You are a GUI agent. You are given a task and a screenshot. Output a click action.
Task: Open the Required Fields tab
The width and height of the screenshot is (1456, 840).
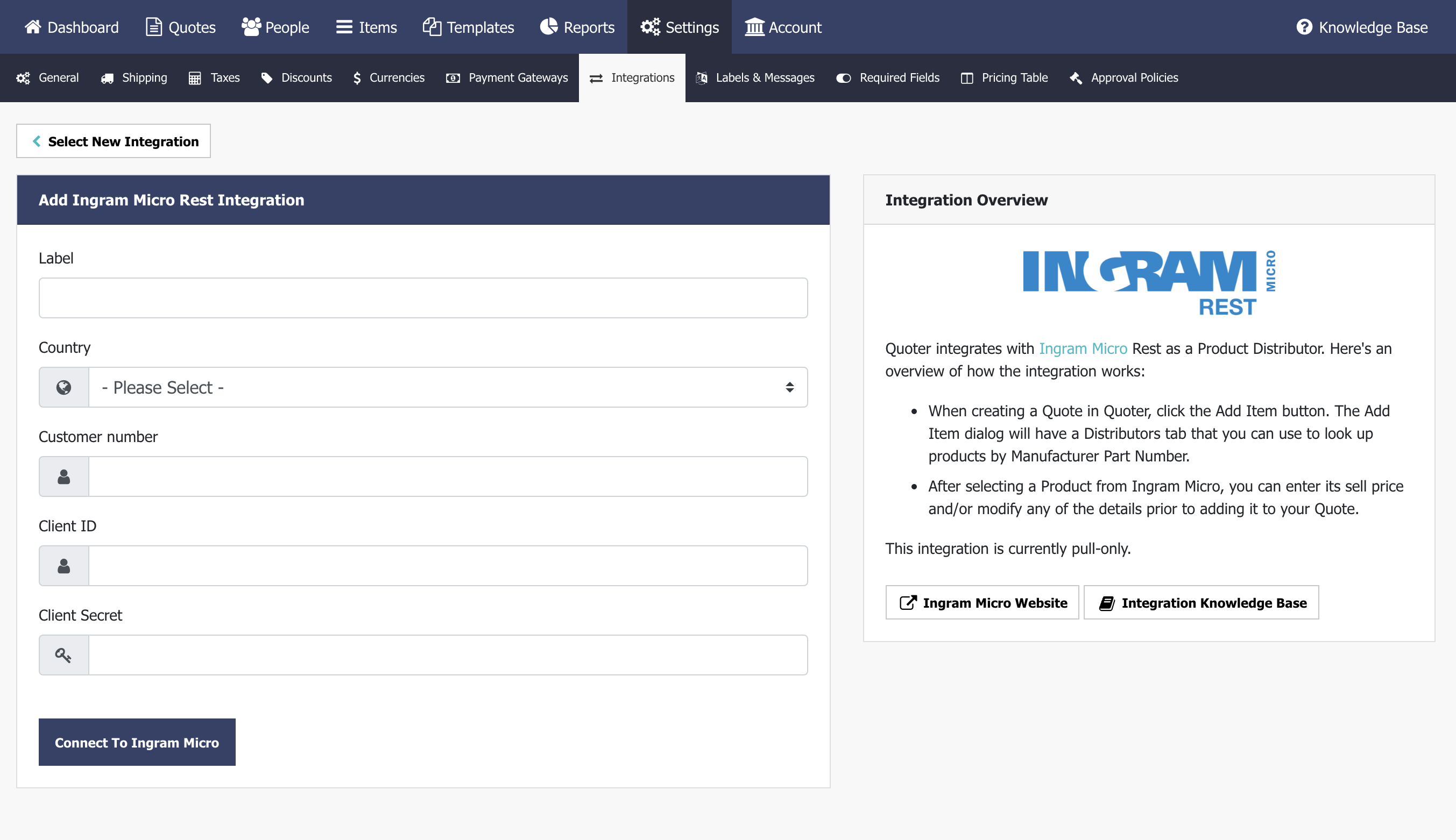point(888,78)
